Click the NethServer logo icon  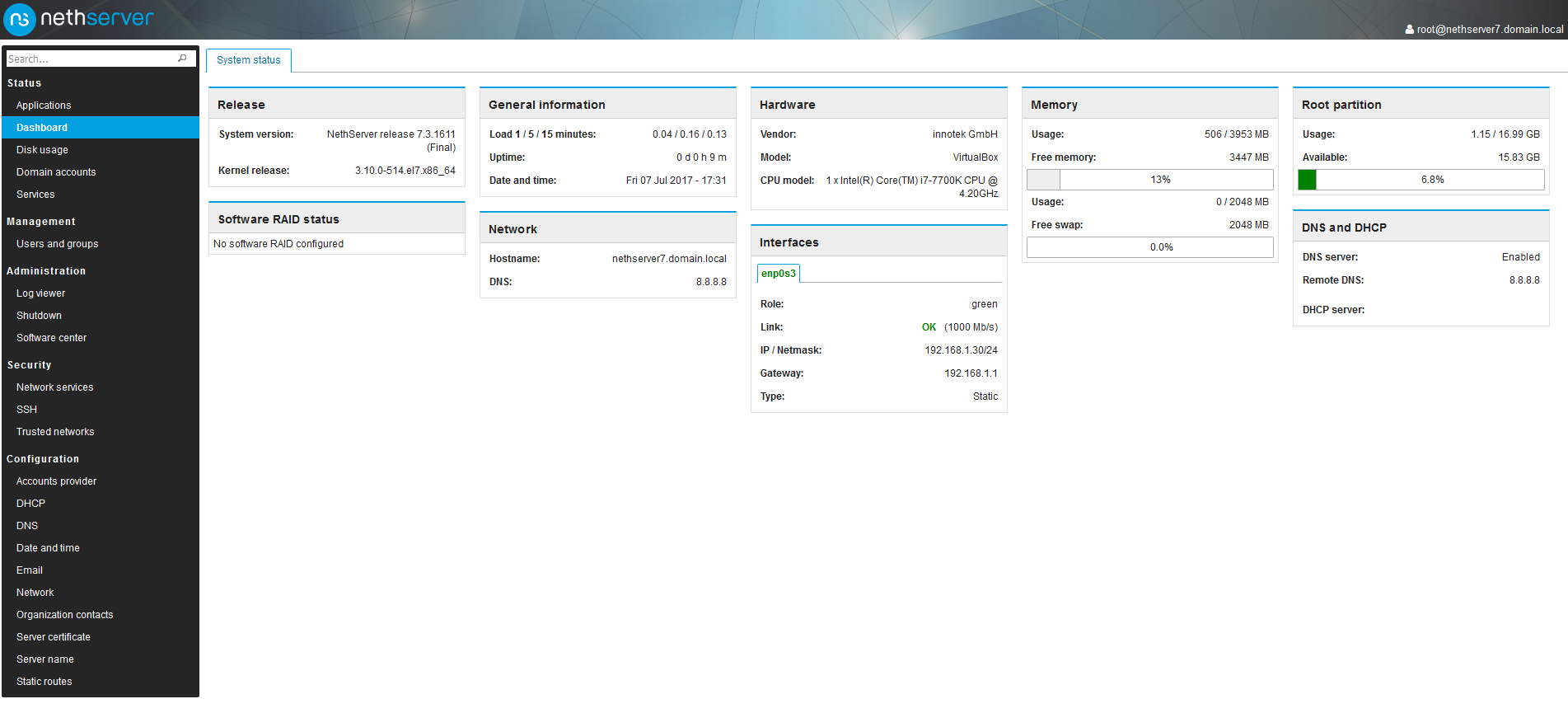(x=20, y=19)
